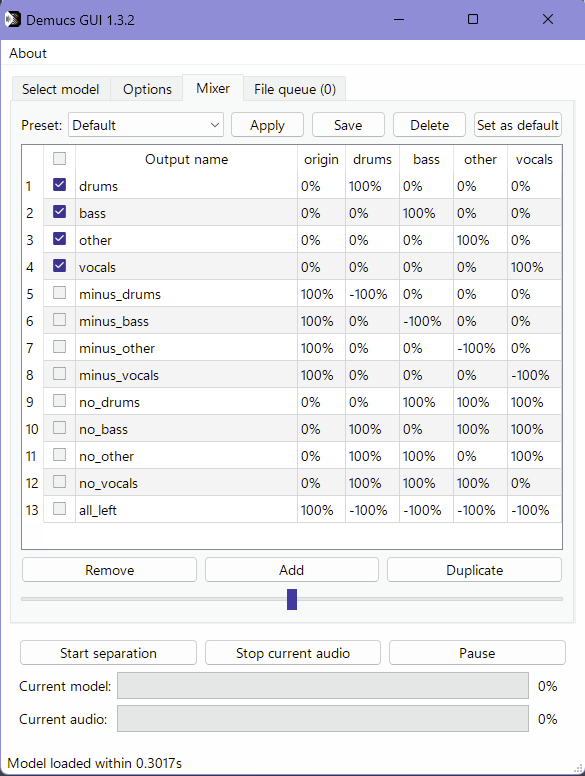Click the no_vocals output name cell
585x776 pixels.
click(186, 483)
